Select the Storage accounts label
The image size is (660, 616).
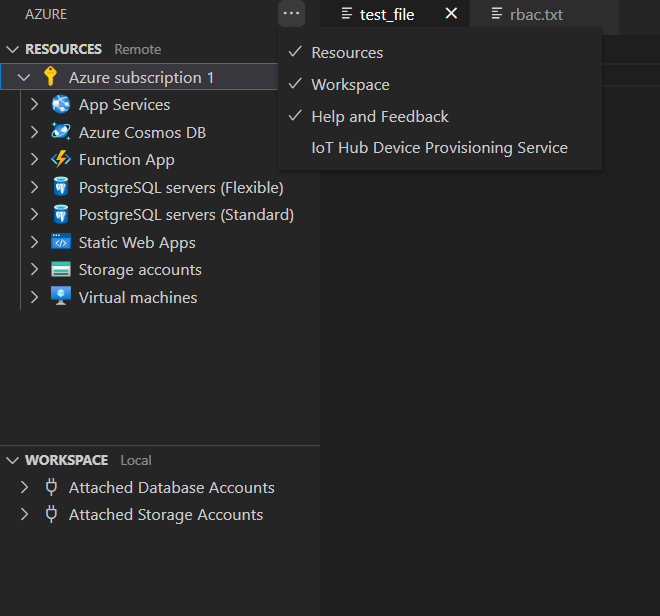[141, 270]
